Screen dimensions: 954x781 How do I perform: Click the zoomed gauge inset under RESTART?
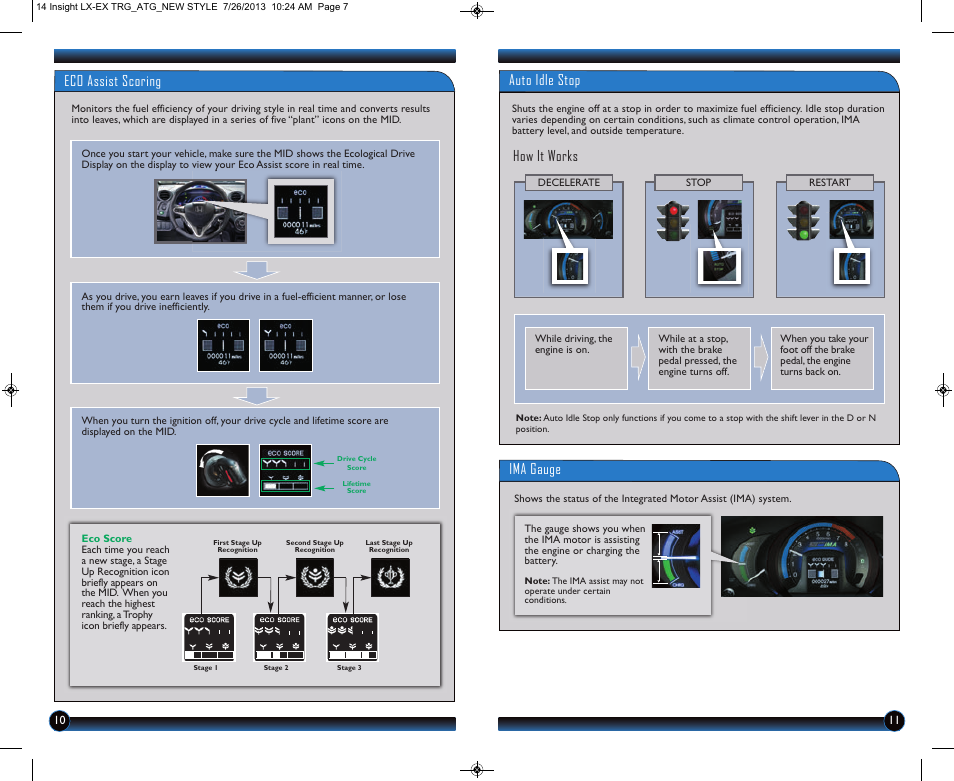851,266
